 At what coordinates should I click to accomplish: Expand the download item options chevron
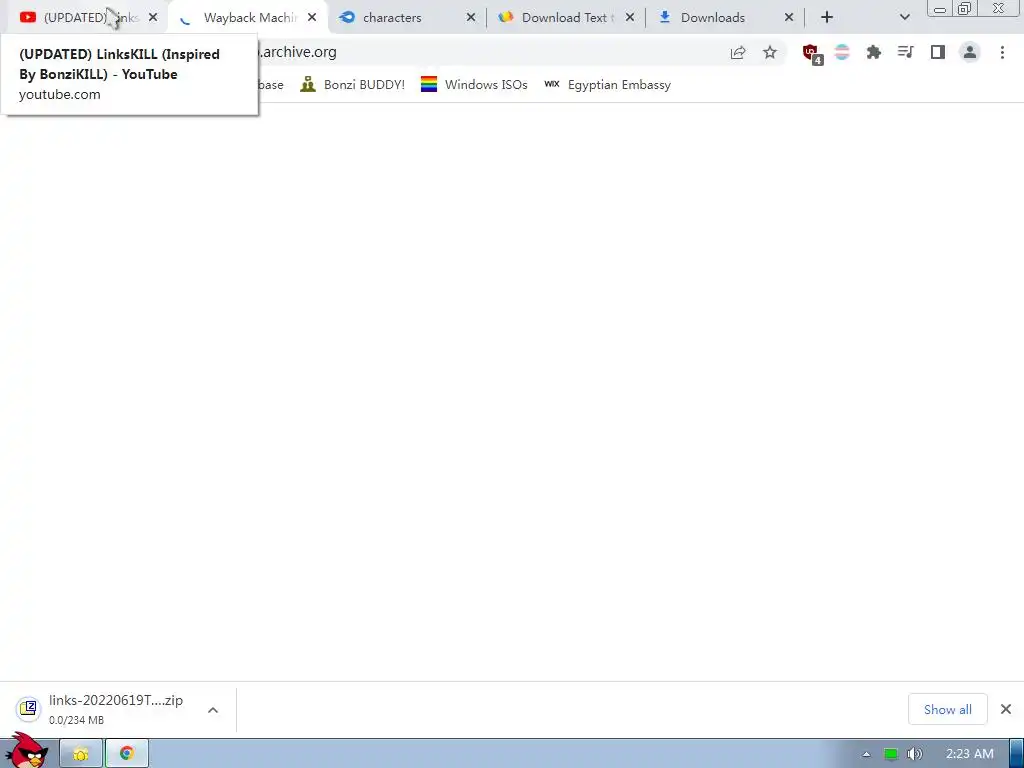point(213,710)
